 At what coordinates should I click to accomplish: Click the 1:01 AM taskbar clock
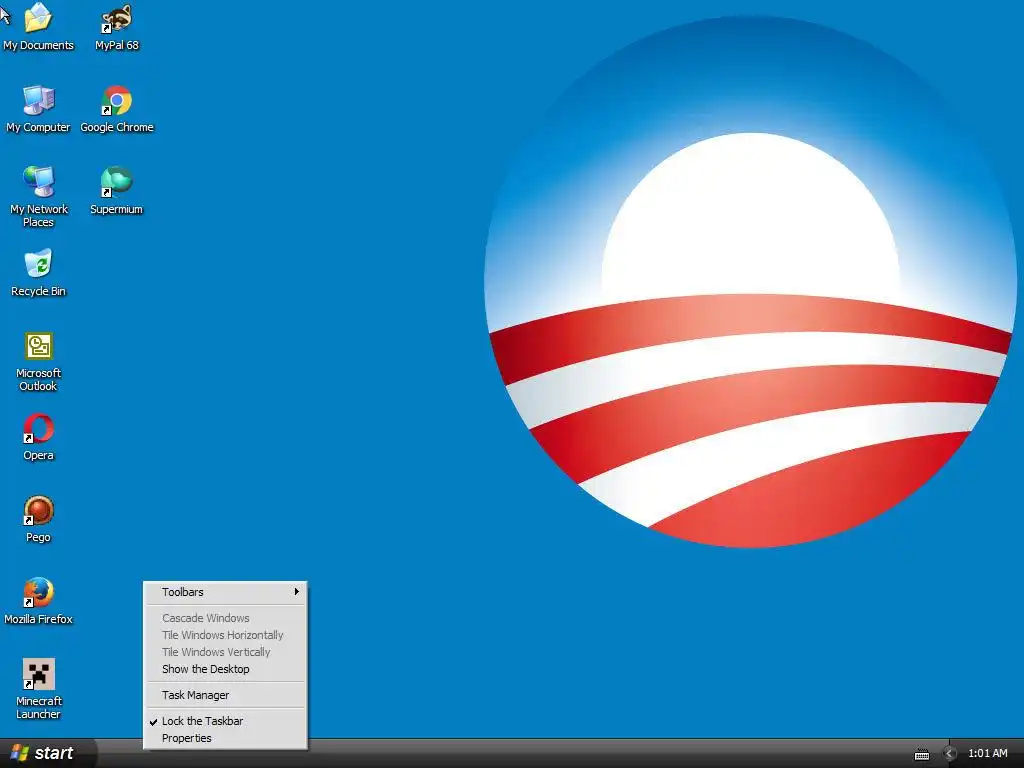point(987,753)
